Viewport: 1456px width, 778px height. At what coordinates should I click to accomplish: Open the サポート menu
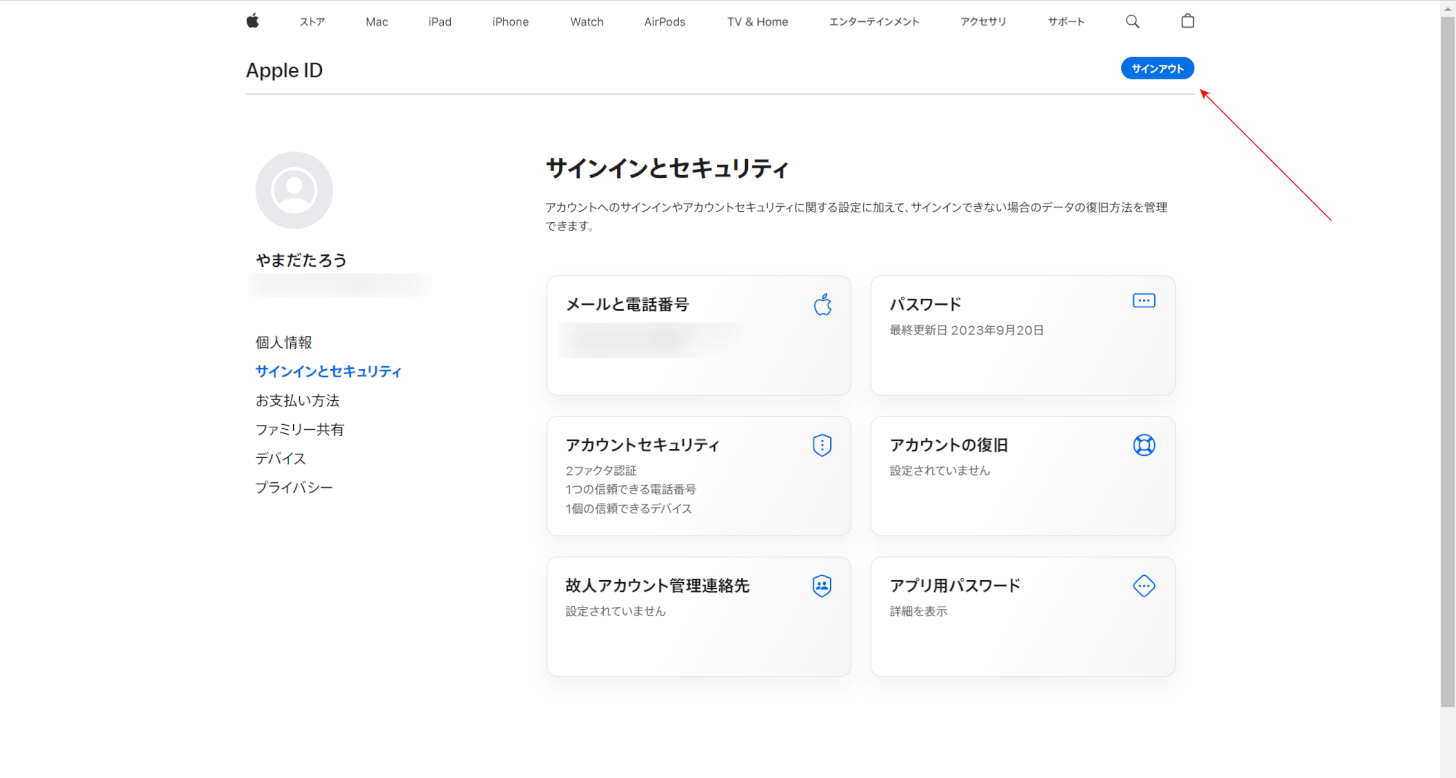[x=1066, y=22]
